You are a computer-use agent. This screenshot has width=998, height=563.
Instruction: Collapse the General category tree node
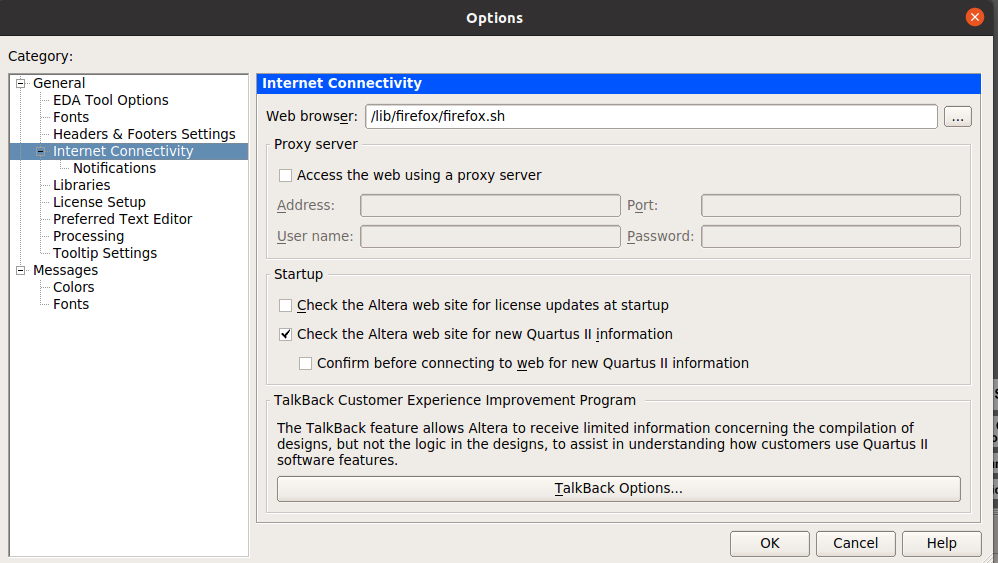[x=20, y=83]
